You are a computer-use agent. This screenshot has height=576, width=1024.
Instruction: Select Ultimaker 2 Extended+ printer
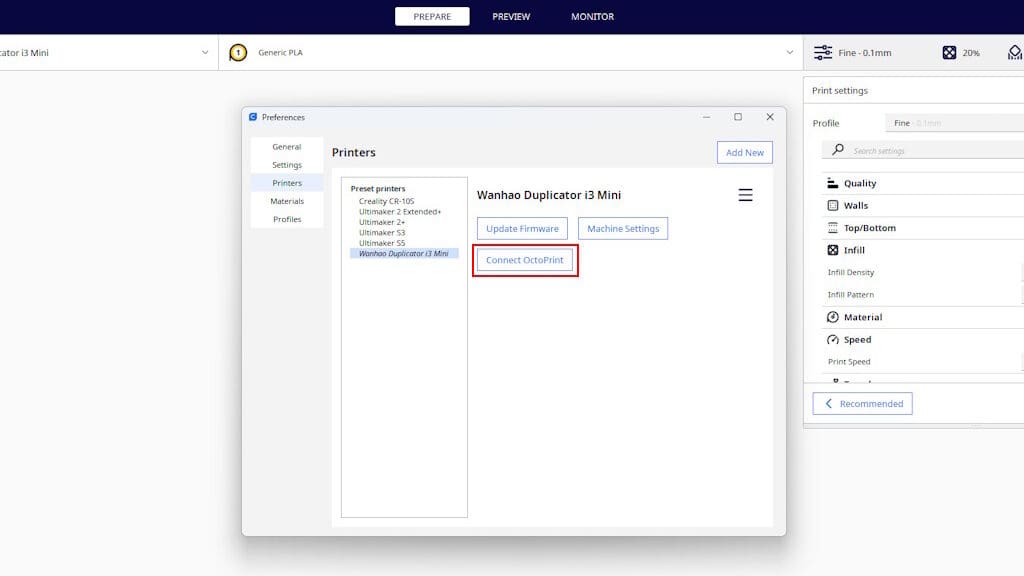(400, 212)
